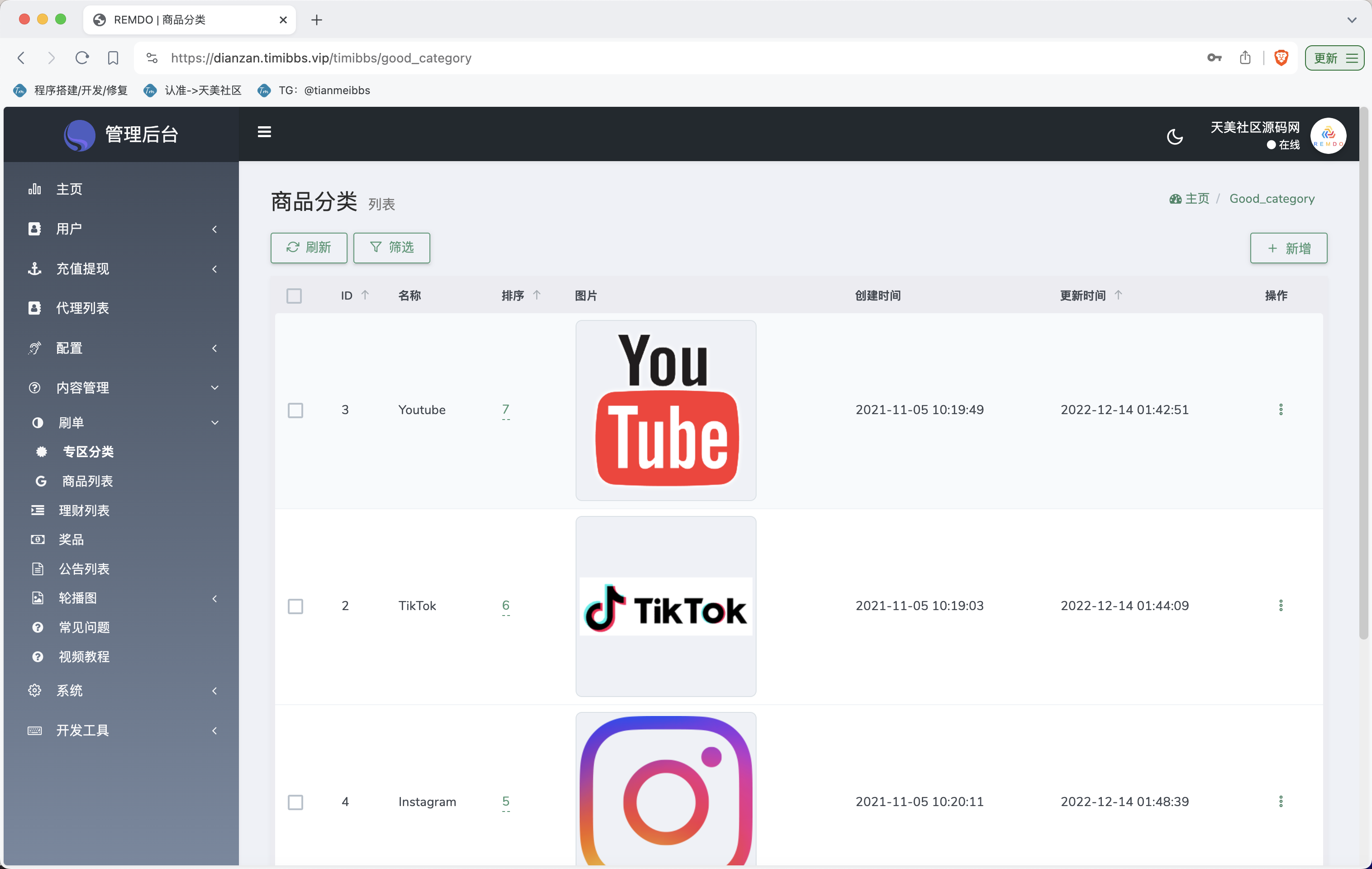Open actions menu for Instagram row
The height and width of the screenshot is (869, 1372).
coord(1281,802)
